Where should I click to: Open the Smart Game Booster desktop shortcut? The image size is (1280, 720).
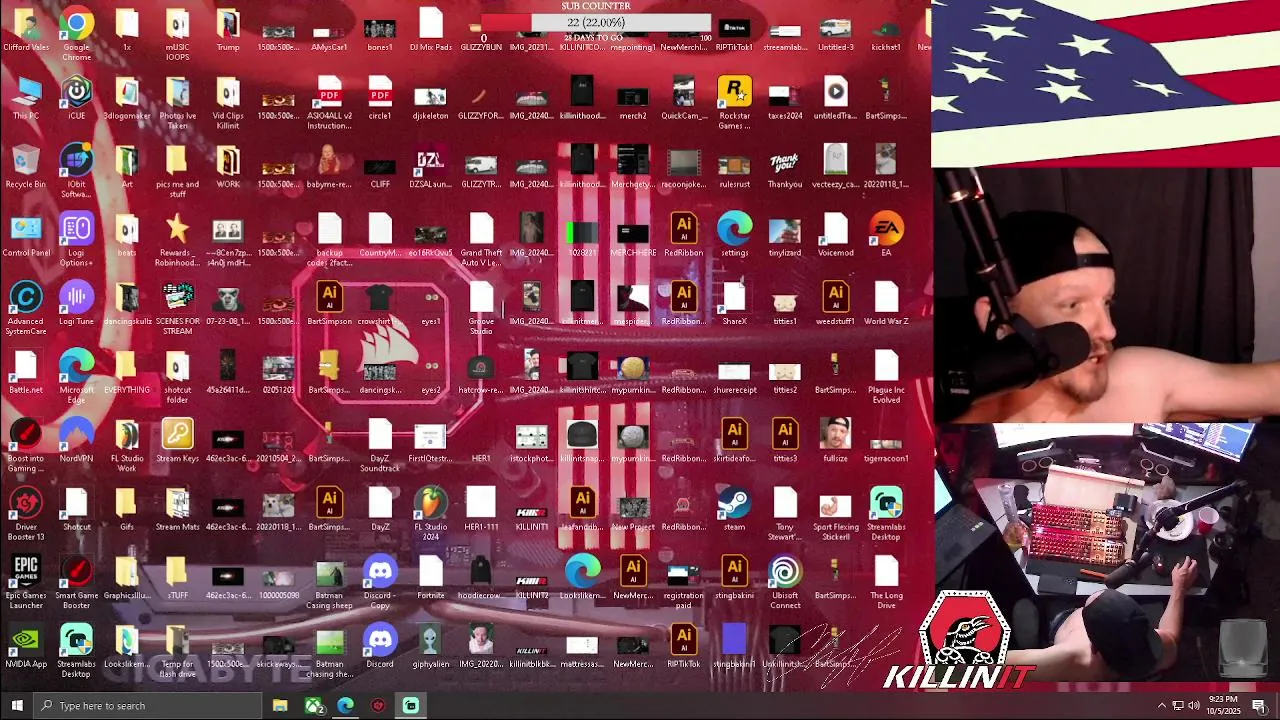pyautogui.click(x=76, y=582)
